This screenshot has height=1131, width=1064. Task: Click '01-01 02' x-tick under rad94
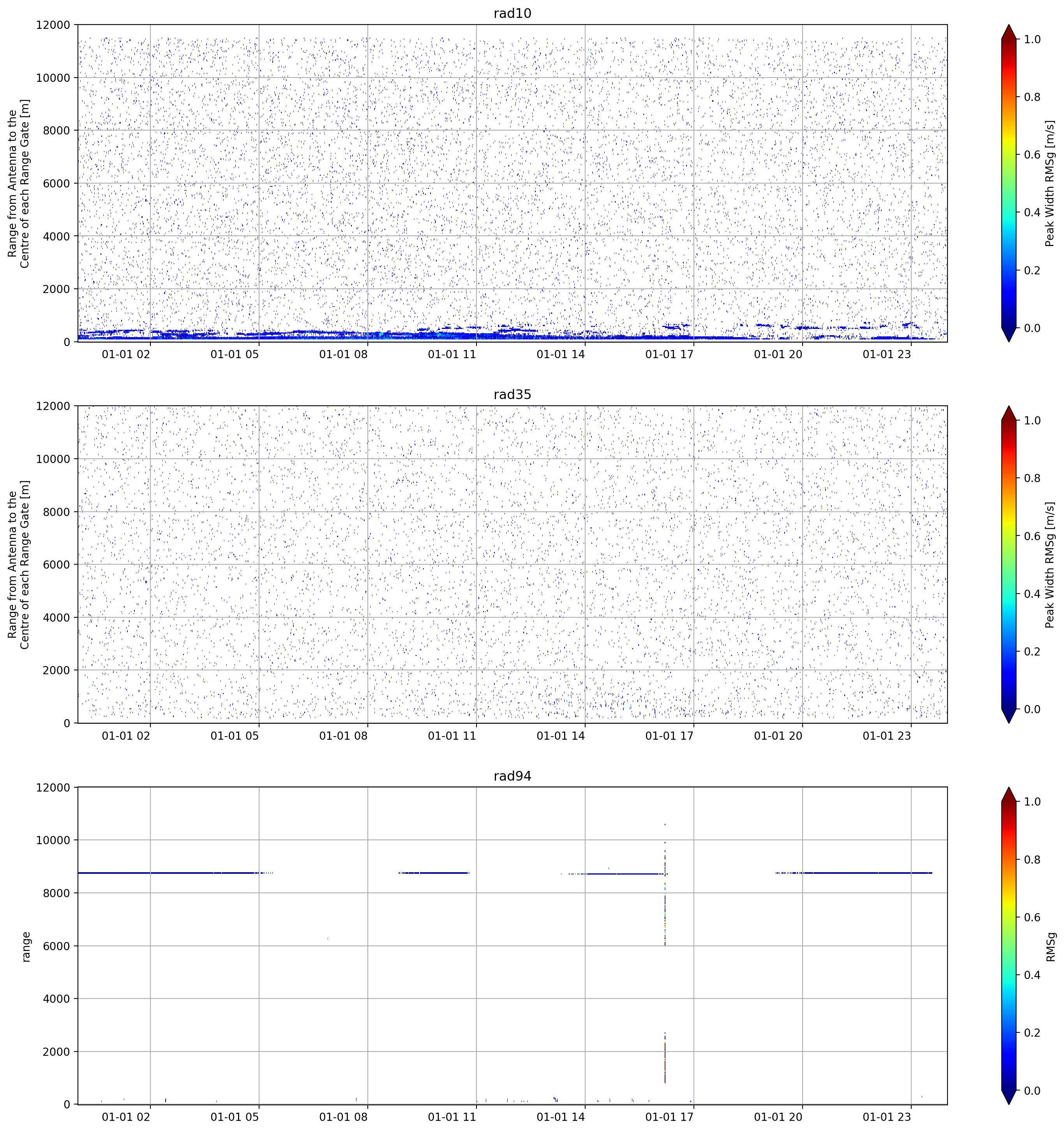(126, 1117)
